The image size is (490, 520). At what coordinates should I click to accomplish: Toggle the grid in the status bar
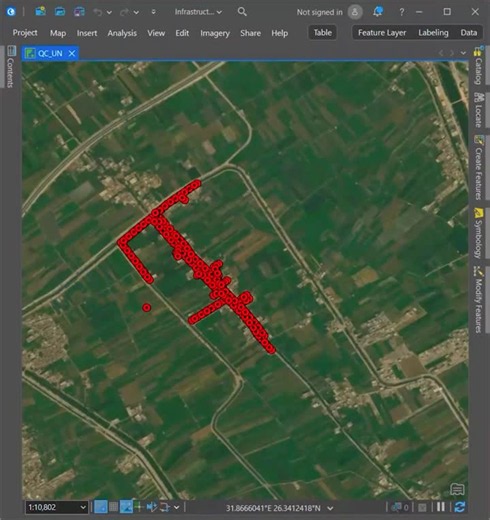pyautogui.click(x=113, y=507)
